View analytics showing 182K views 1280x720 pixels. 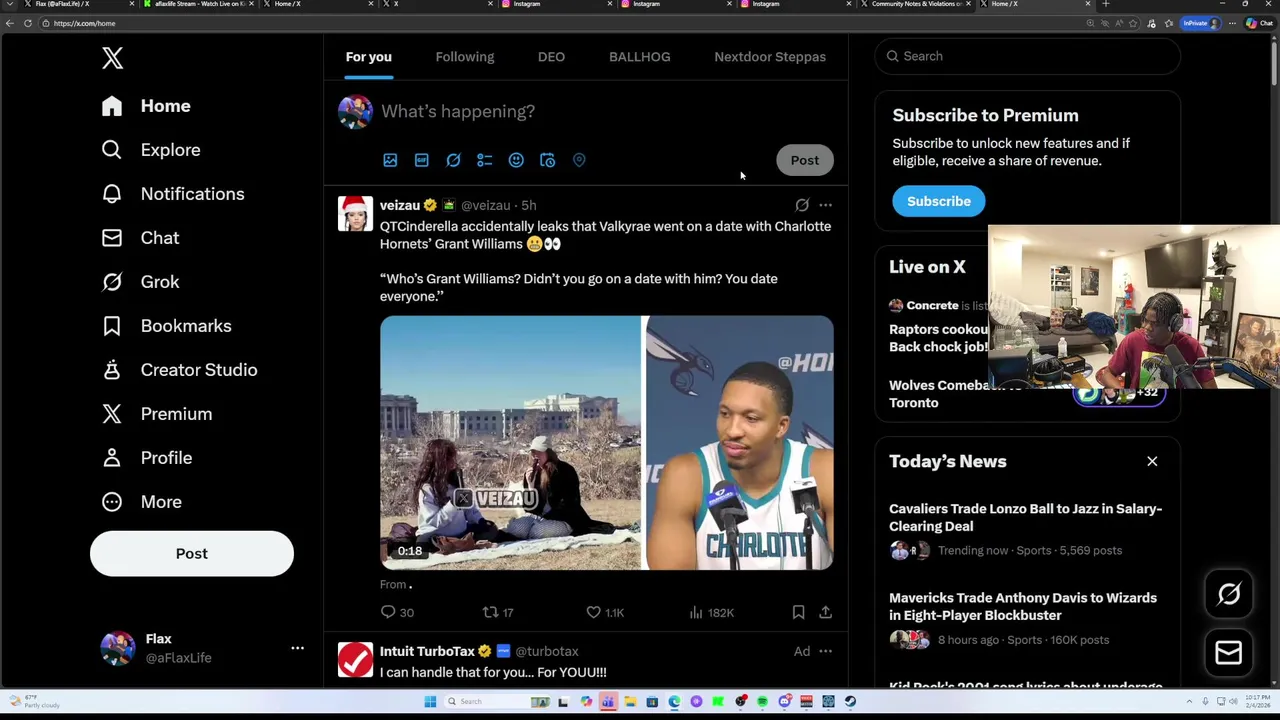(711, 612)
